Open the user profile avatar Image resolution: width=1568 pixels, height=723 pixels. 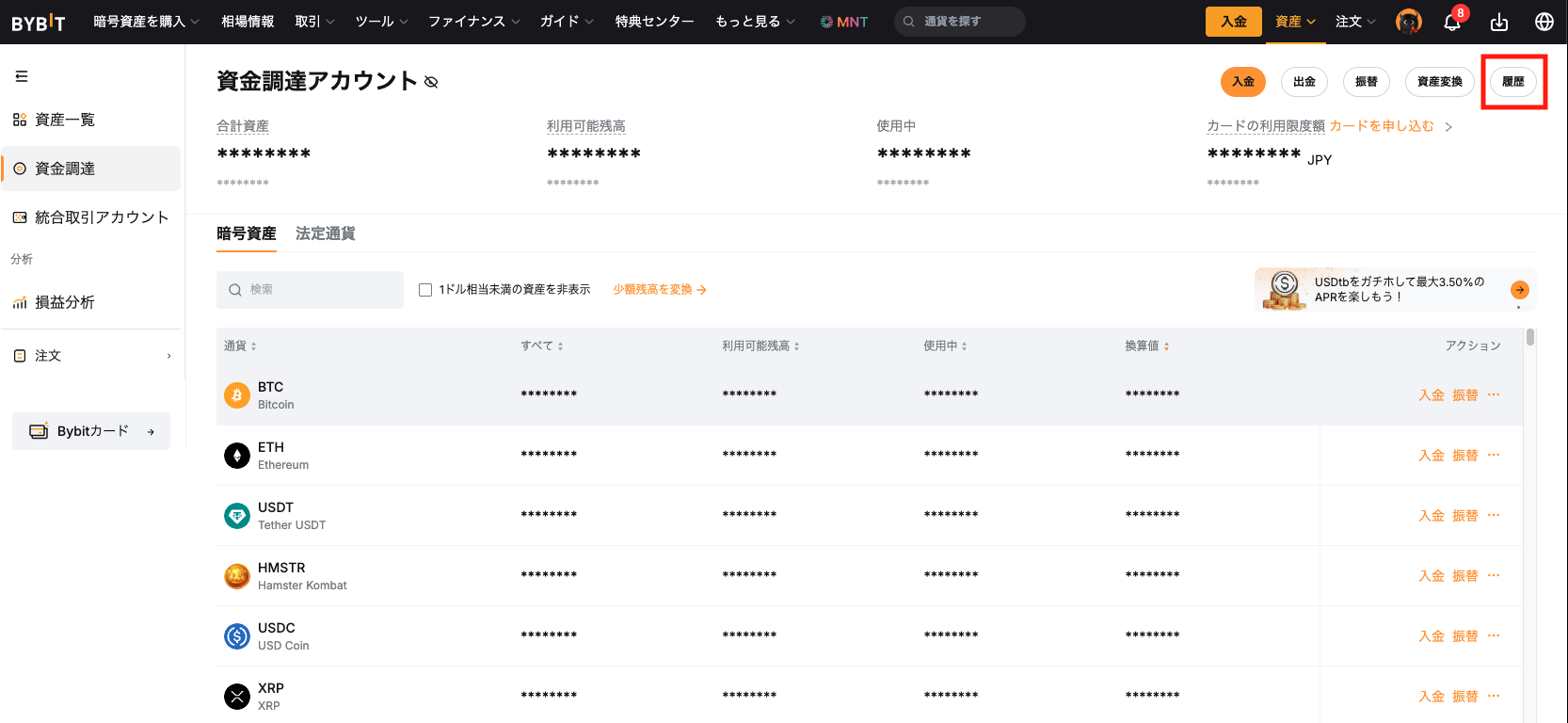click(1408, 22)
